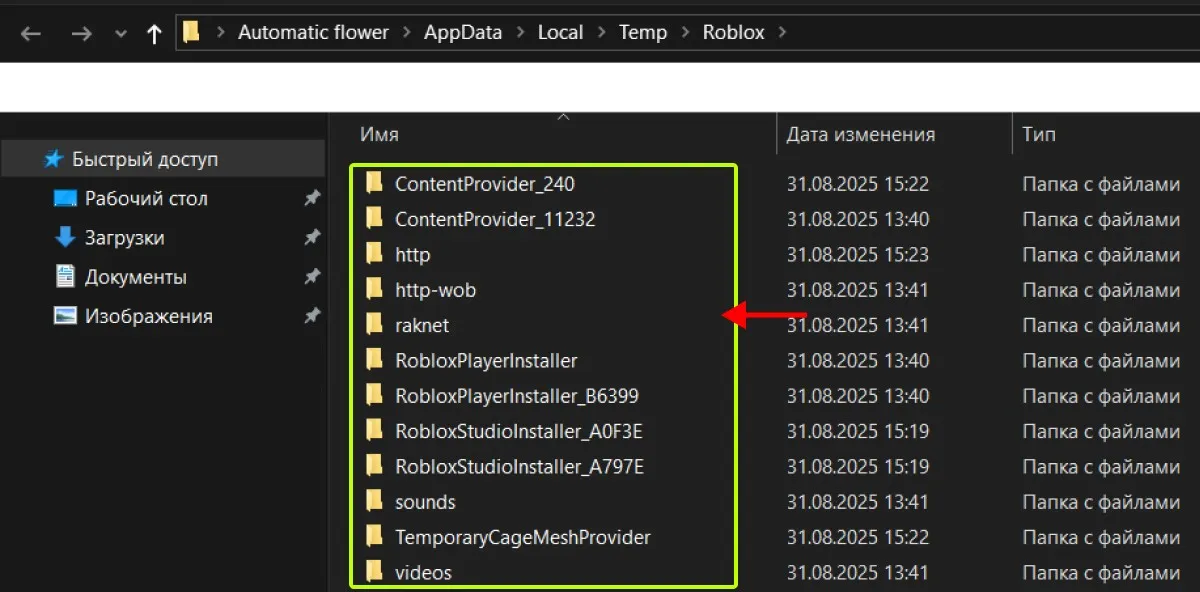
Task: Click the Рабочий стол desktop icon
Action: coord(65,198)
